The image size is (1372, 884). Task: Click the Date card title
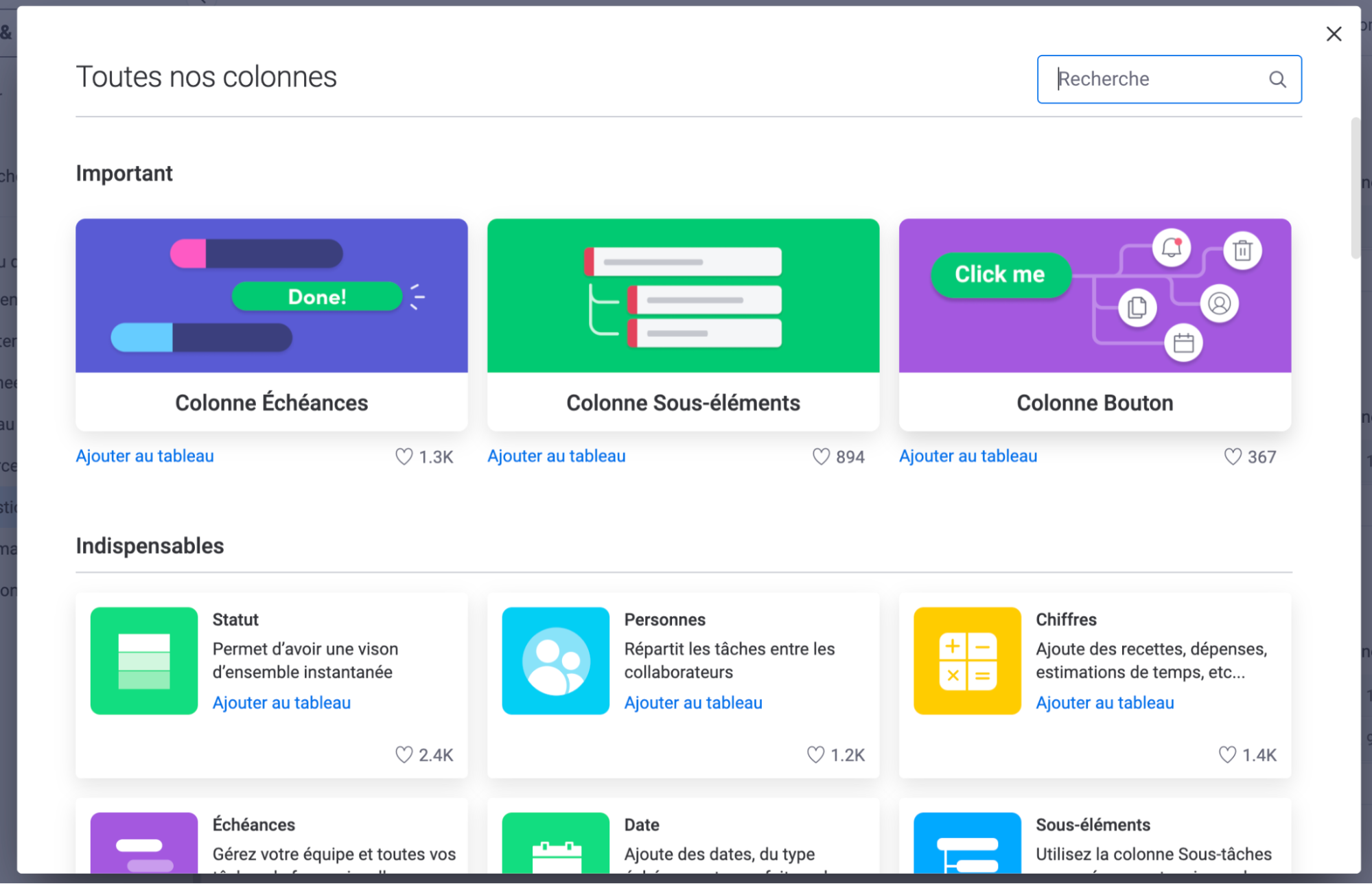[x=642, y=825]
